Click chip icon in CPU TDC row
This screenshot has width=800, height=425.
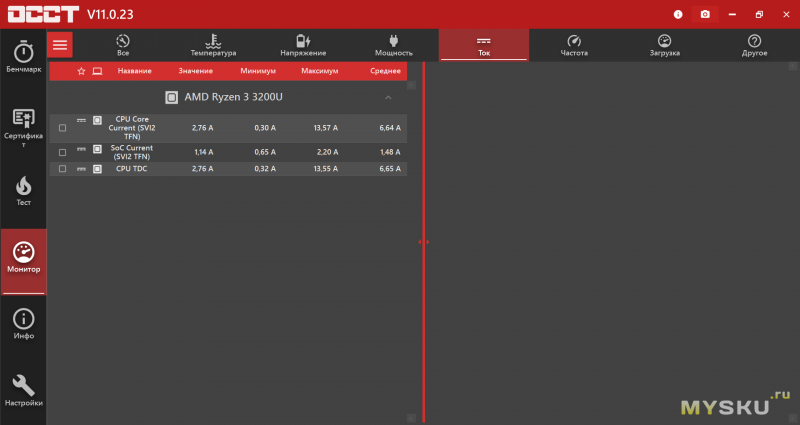point(97,168)
